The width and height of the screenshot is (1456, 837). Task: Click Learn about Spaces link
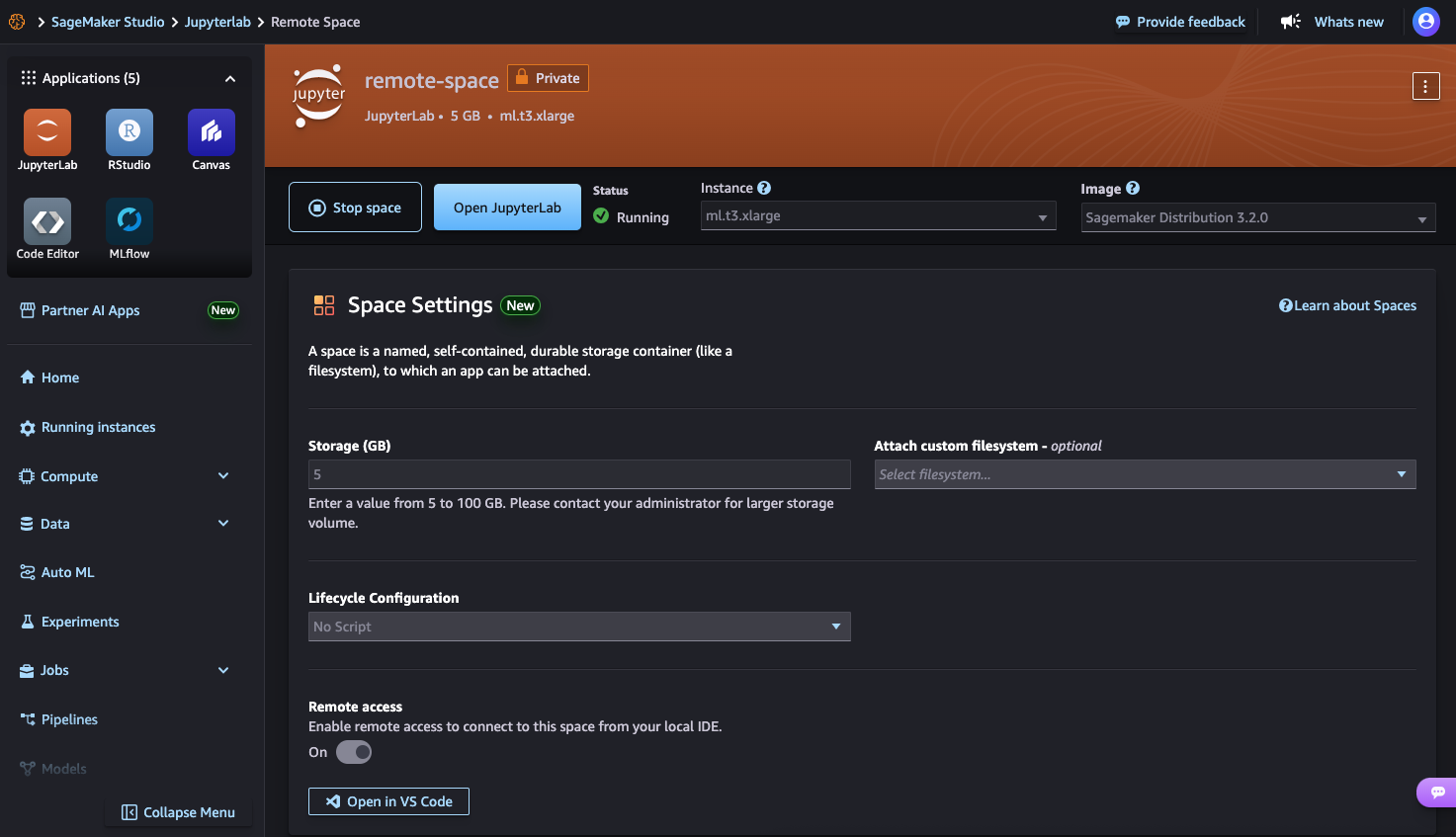[1347, 305]
